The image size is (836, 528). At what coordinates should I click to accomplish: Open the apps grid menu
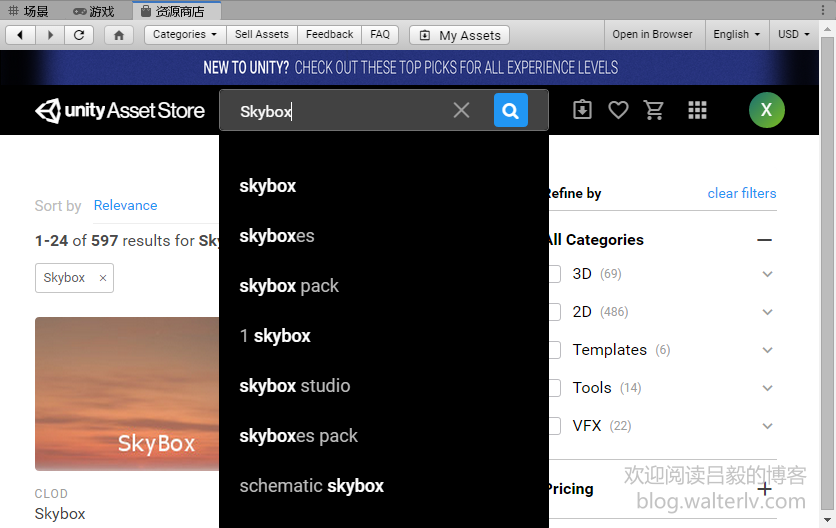pos(698,110)
